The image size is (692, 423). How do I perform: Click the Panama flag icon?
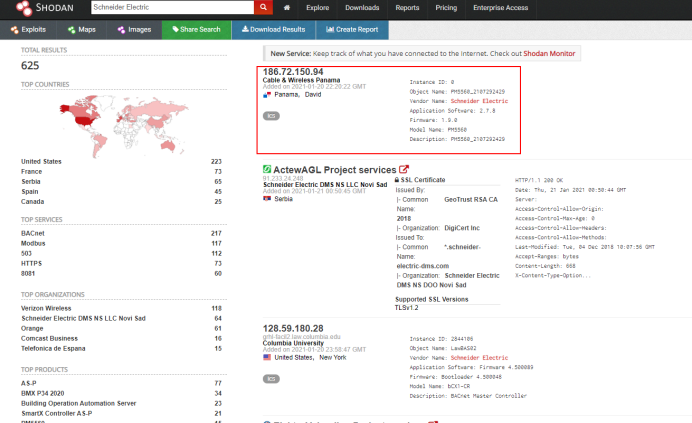[x=267, y=93]
